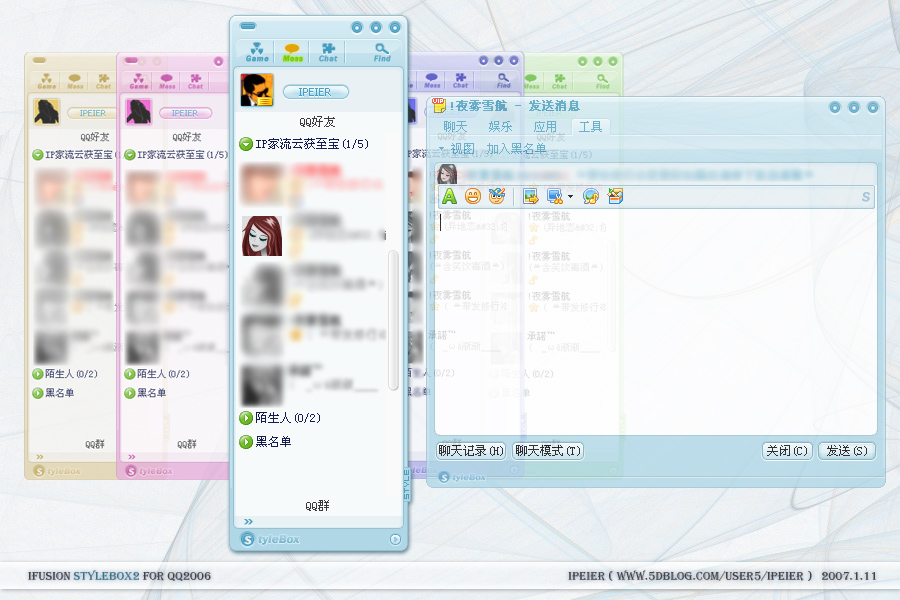Click send picture icon in chat toolbar
The width and height of the screenshot is (900, 600).
[x=530, y=196]
